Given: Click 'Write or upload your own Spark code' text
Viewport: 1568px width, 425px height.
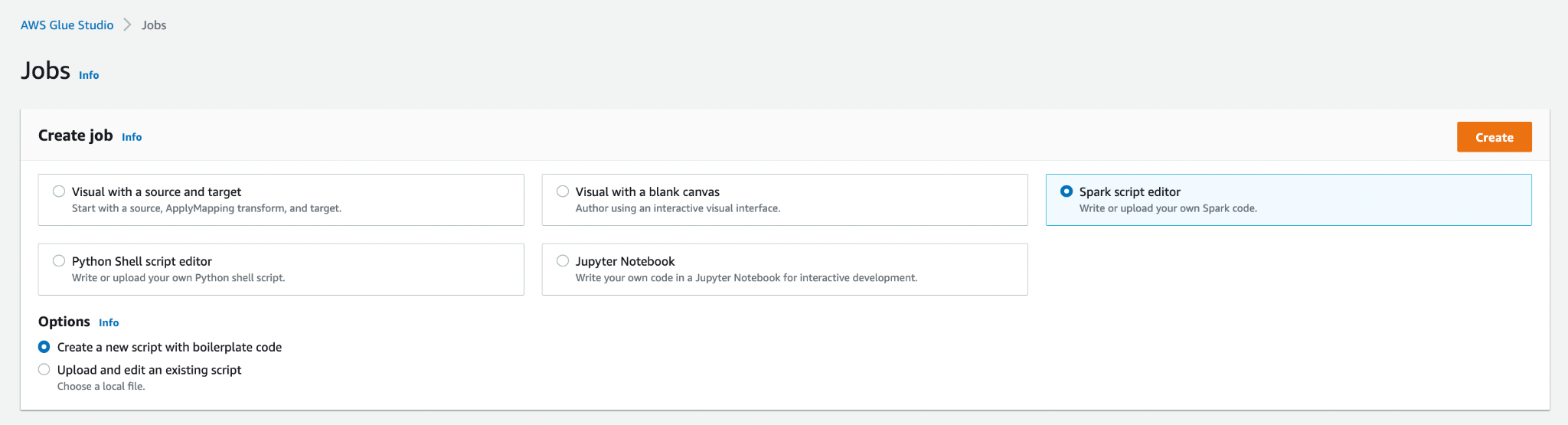Looking at the screenshot, I should click(1168, 208).
